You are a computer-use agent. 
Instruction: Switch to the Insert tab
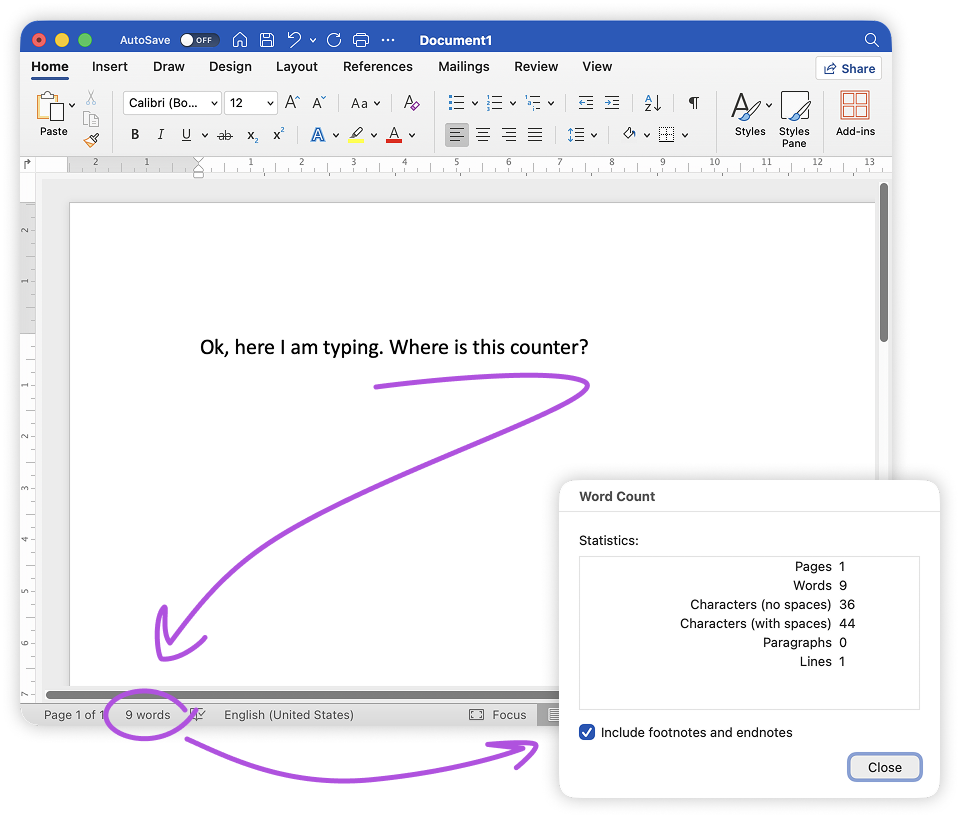(110, 67)
